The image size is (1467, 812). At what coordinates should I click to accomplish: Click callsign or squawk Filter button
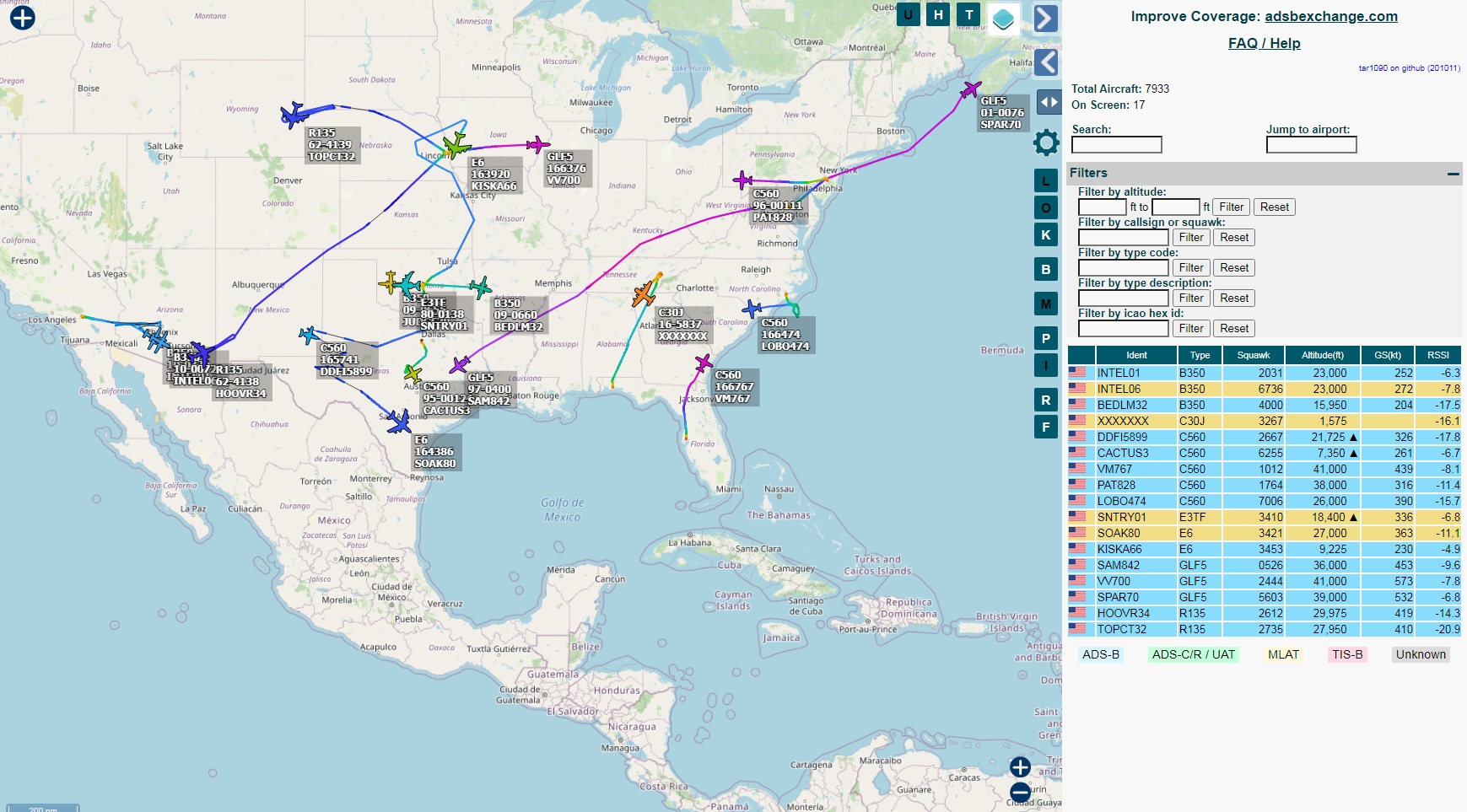click(1191, 237)
